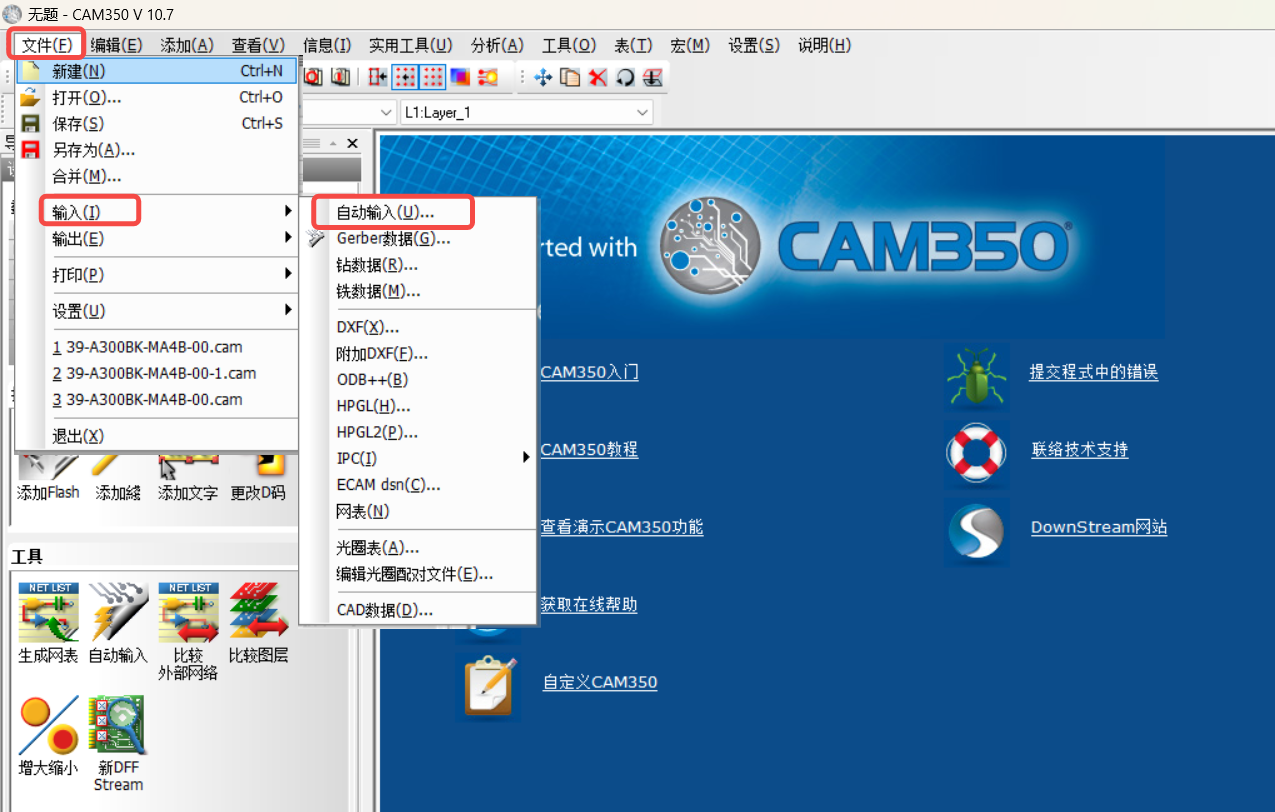The image size is (1275, 812).
Task: Choose 打开(O)... from the File menu
Action: point(157,97)
